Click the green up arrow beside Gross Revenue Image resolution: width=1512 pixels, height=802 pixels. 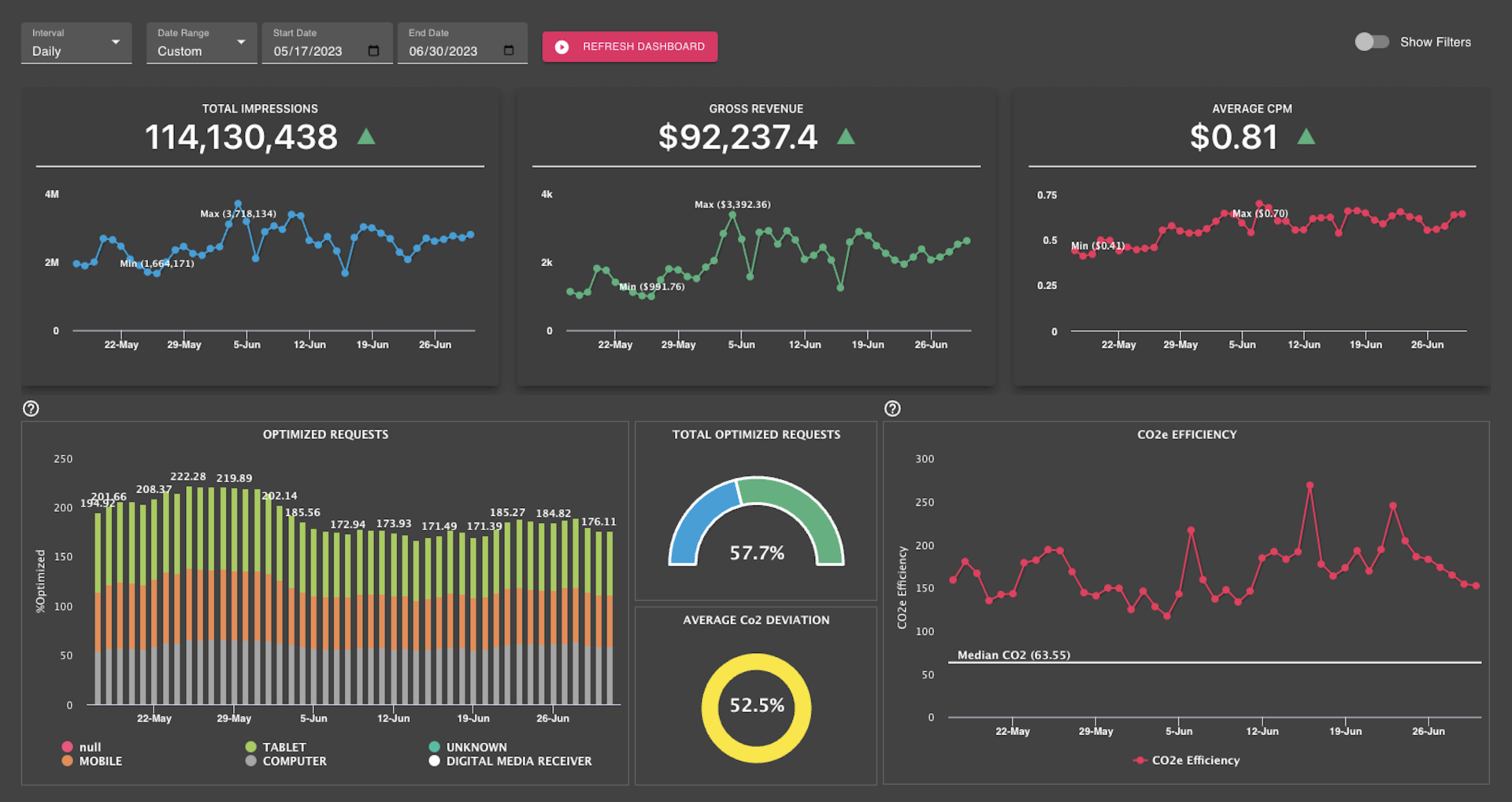846,136
